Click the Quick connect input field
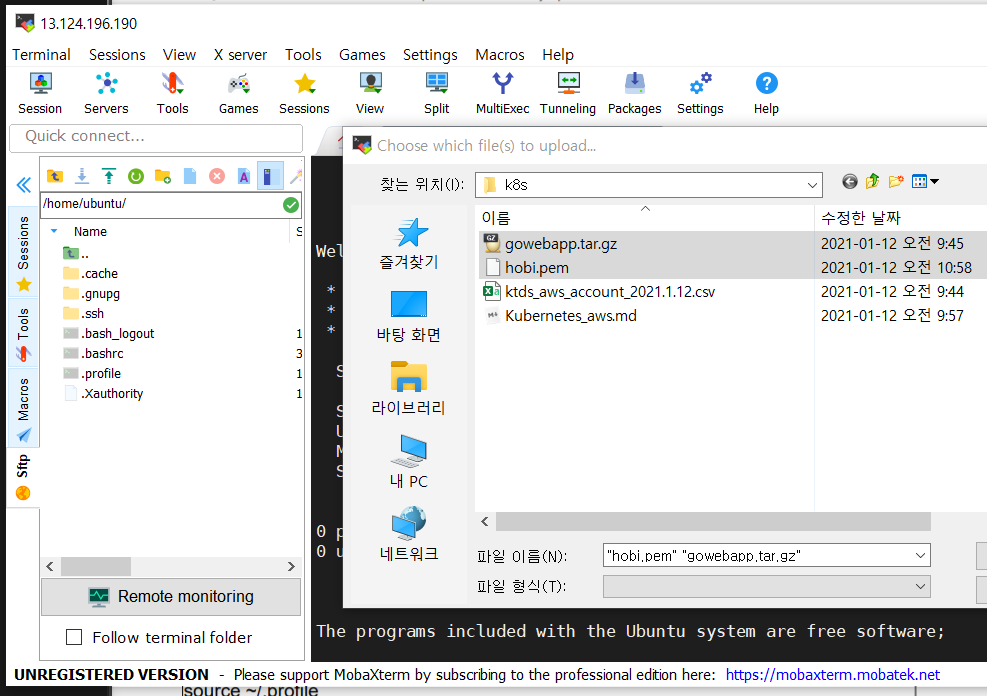The image size is (987, 696). click(x=156, y=137)
